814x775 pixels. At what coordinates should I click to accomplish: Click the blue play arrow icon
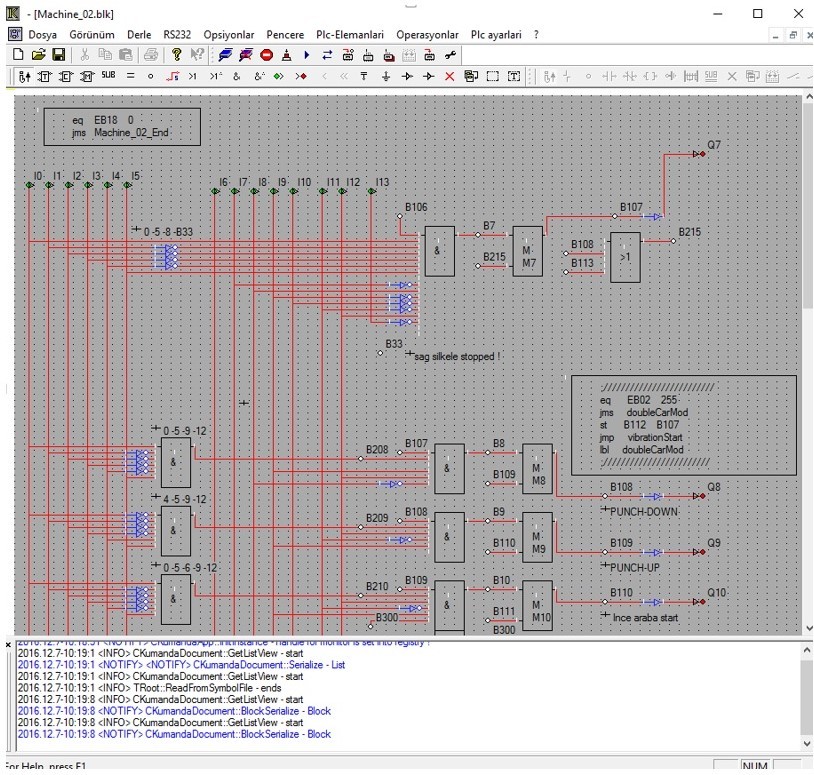coord(306,55)
